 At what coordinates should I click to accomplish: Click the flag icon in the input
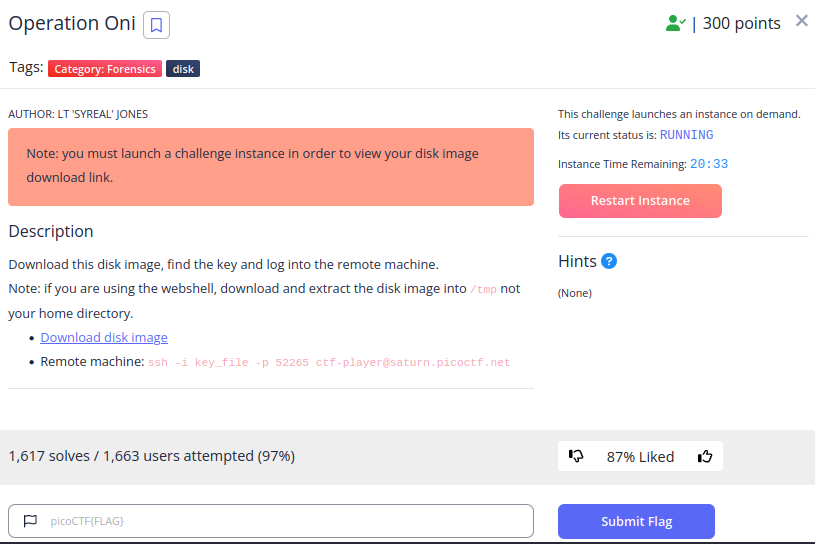click(x=30, y=521)
